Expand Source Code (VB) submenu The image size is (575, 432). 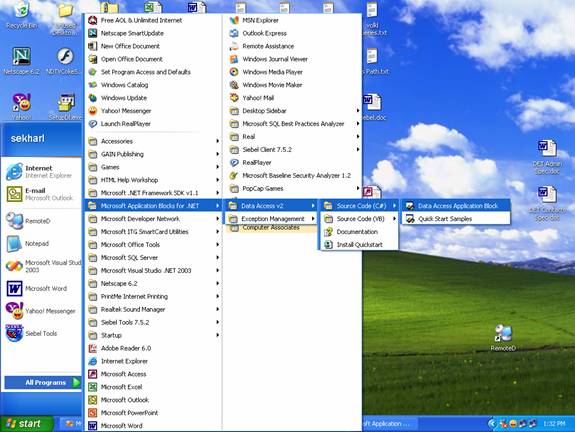click(359, 219)
